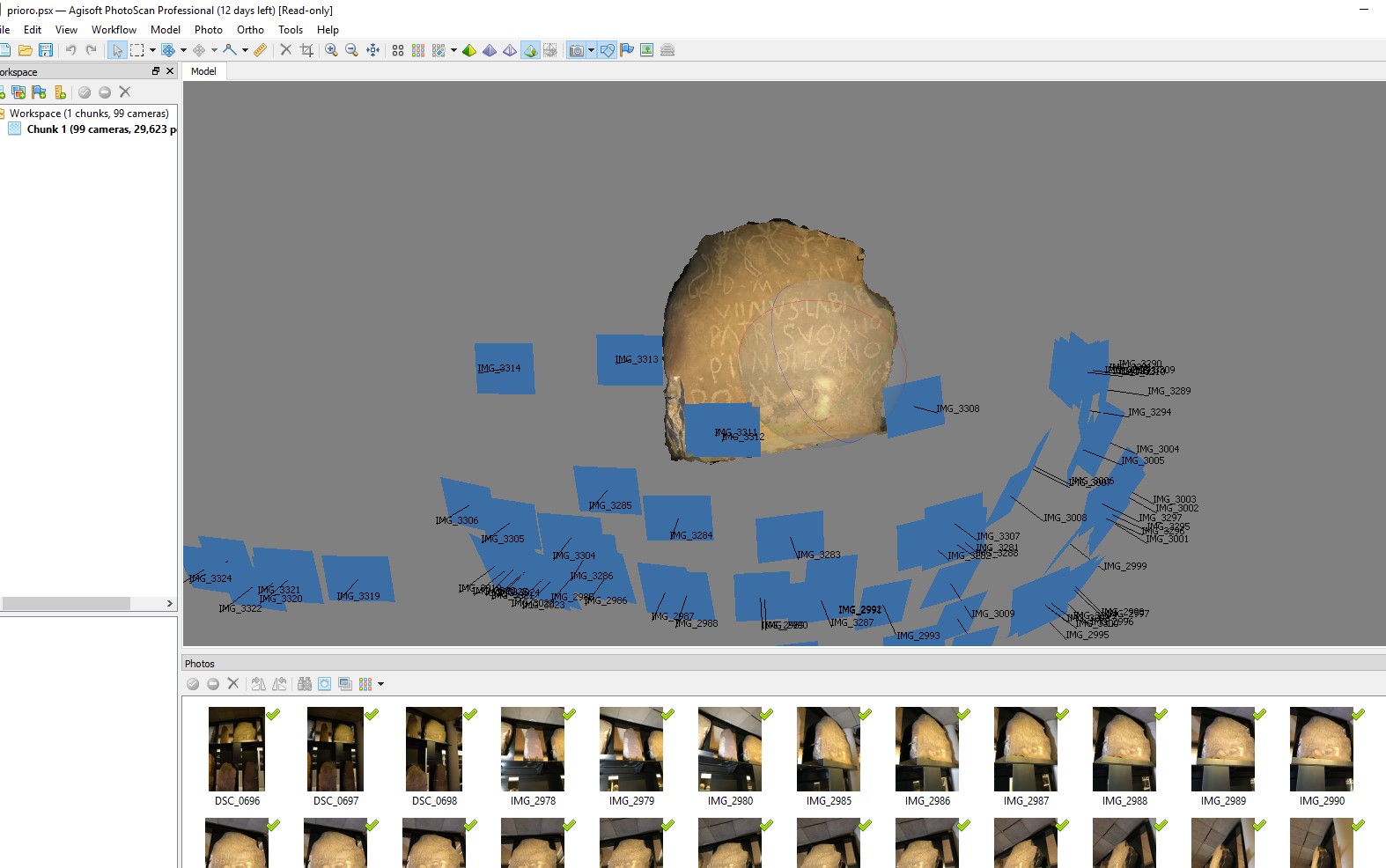
Task: Toggle the Show Cameras button
Action: tap(576, 50)
